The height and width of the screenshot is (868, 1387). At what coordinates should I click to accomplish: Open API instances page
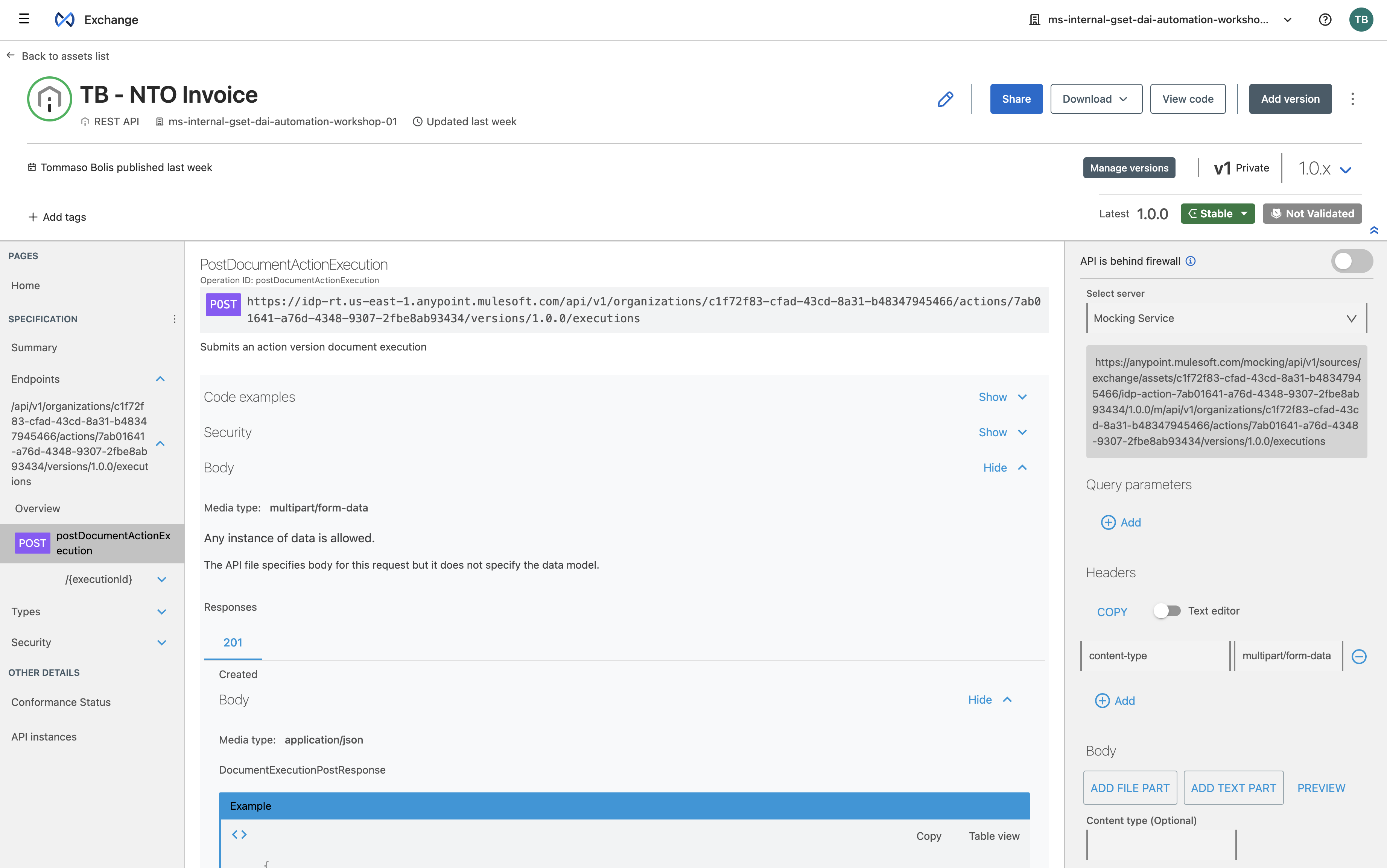(44, 736)
